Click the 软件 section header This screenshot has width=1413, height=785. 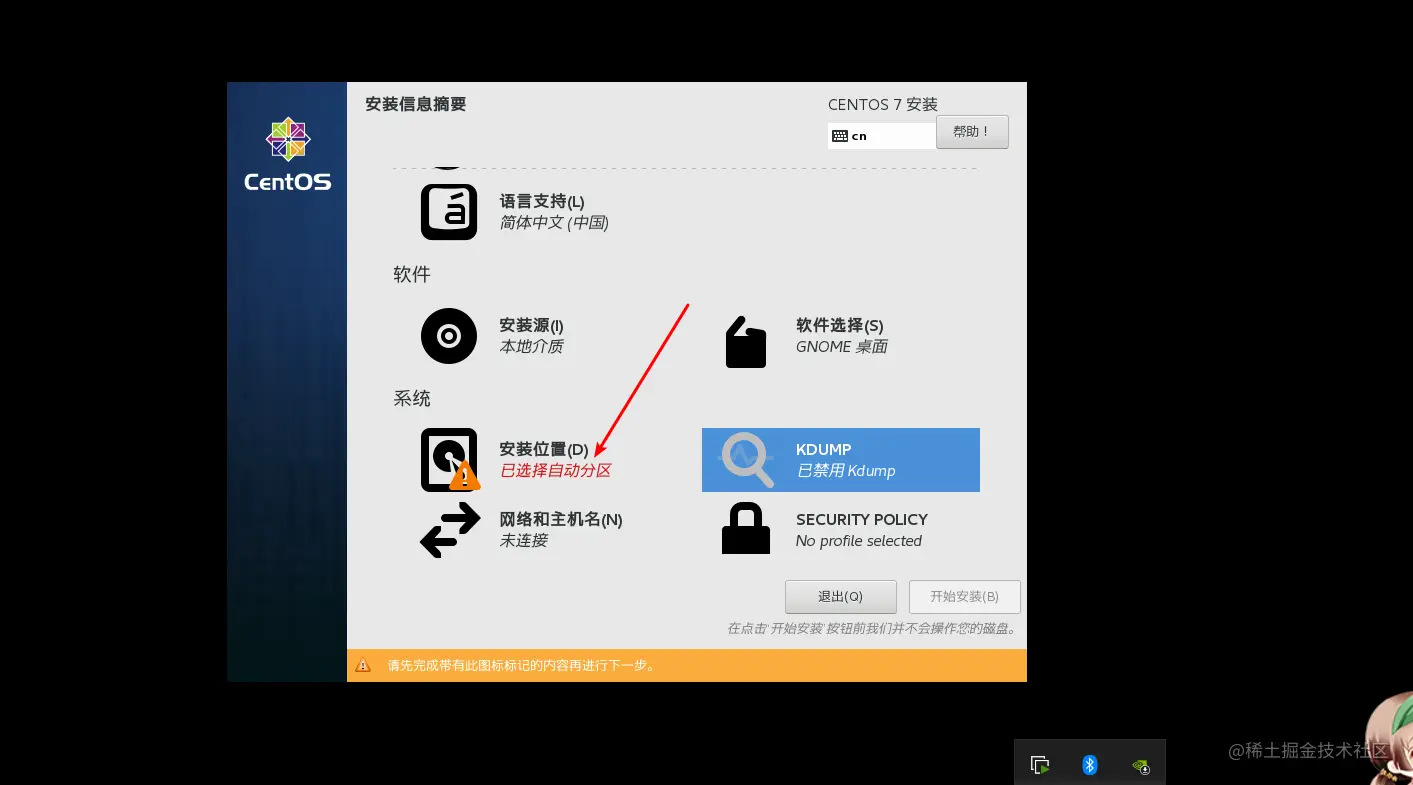pyautogui.click(x=411, y=274)
